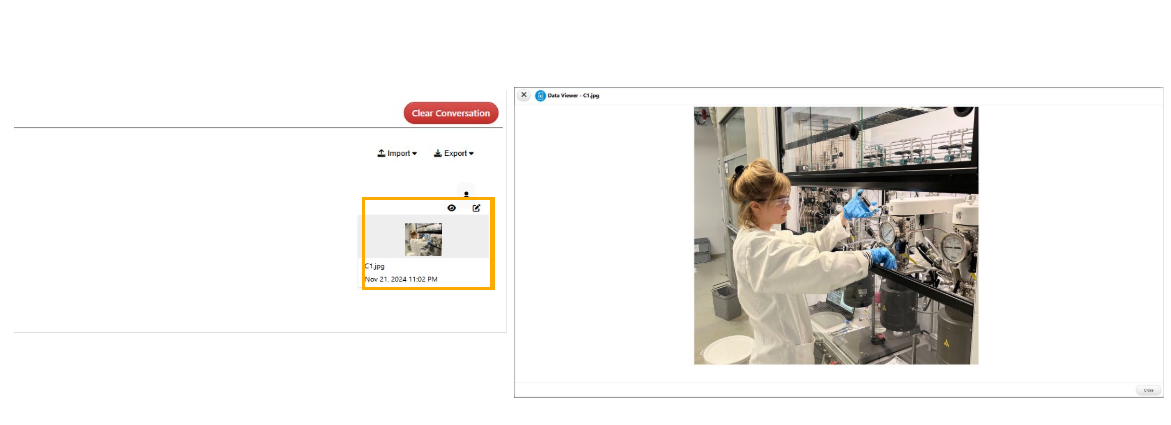The width and height of the screenshot is (1171, 425).
Task: Open the Import dropdown menu
Action: pos(397,153)
